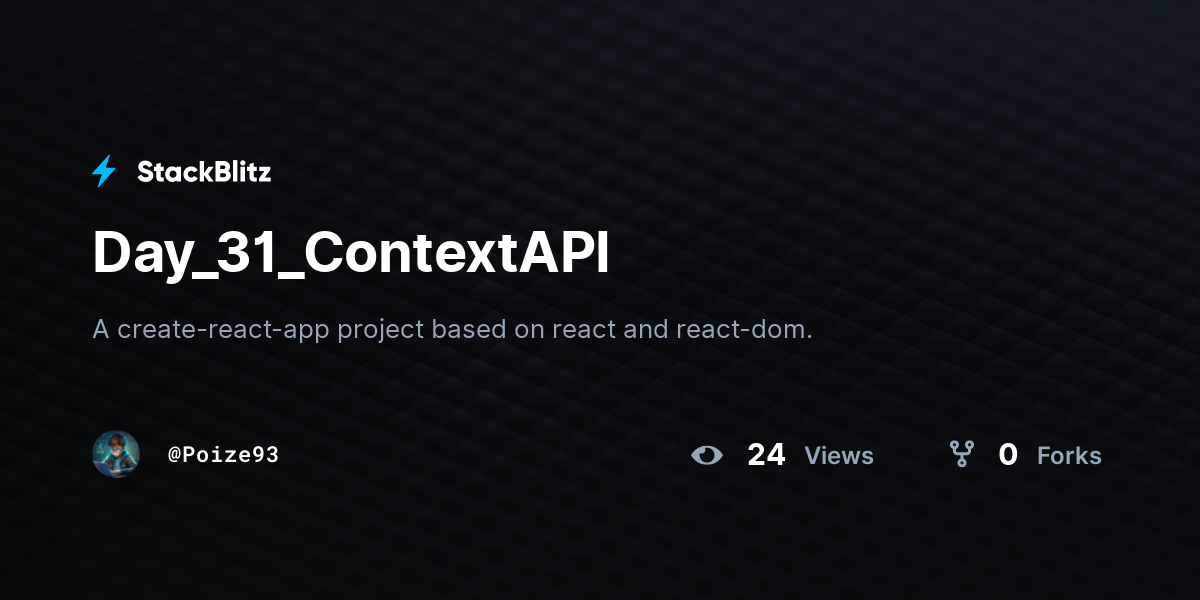Click the Blitz part of the StackBlitz wordmark
Screen dimensions: 1200x600
[240, 172]
